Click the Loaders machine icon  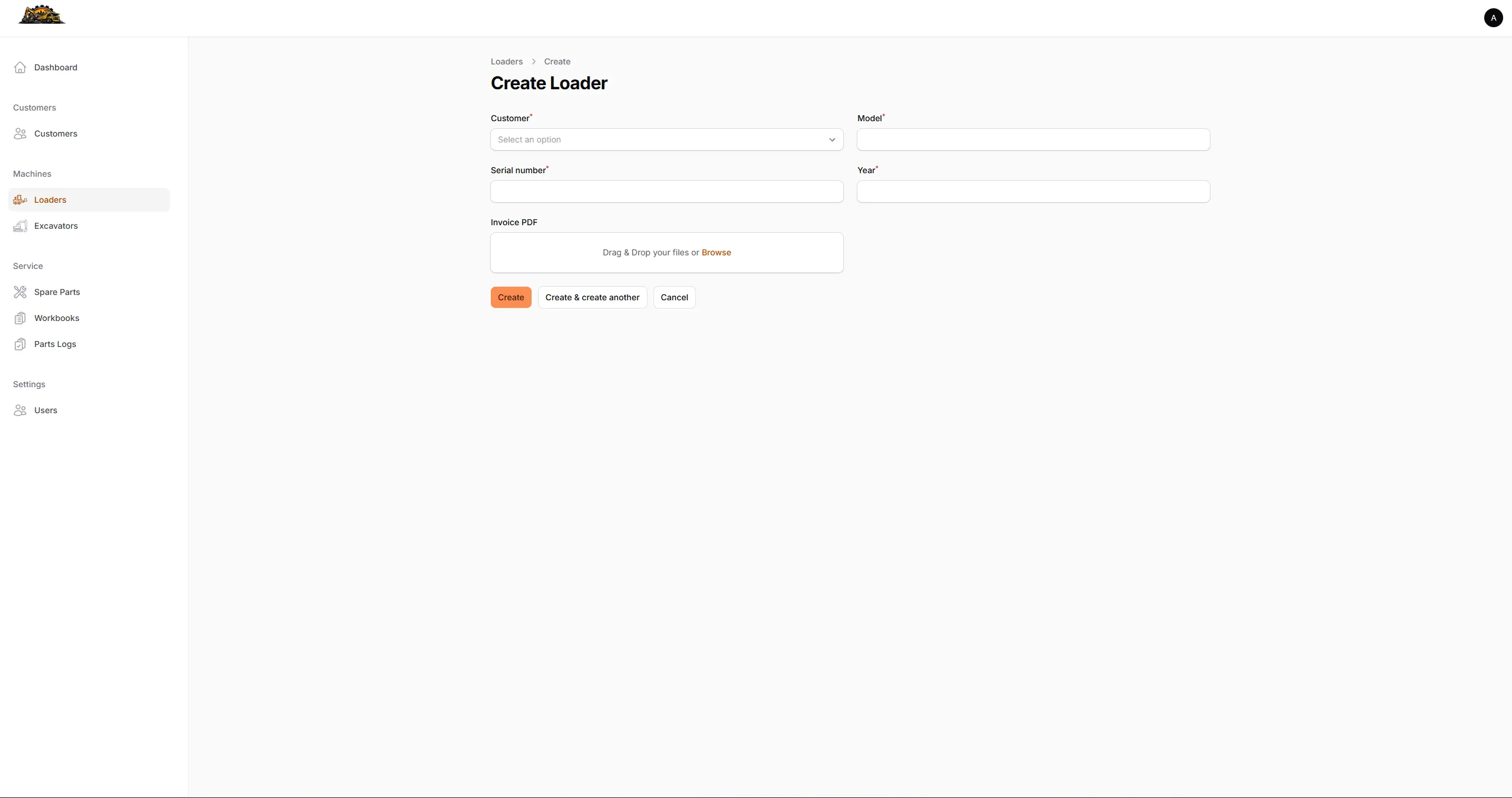(x=20, y=200)
